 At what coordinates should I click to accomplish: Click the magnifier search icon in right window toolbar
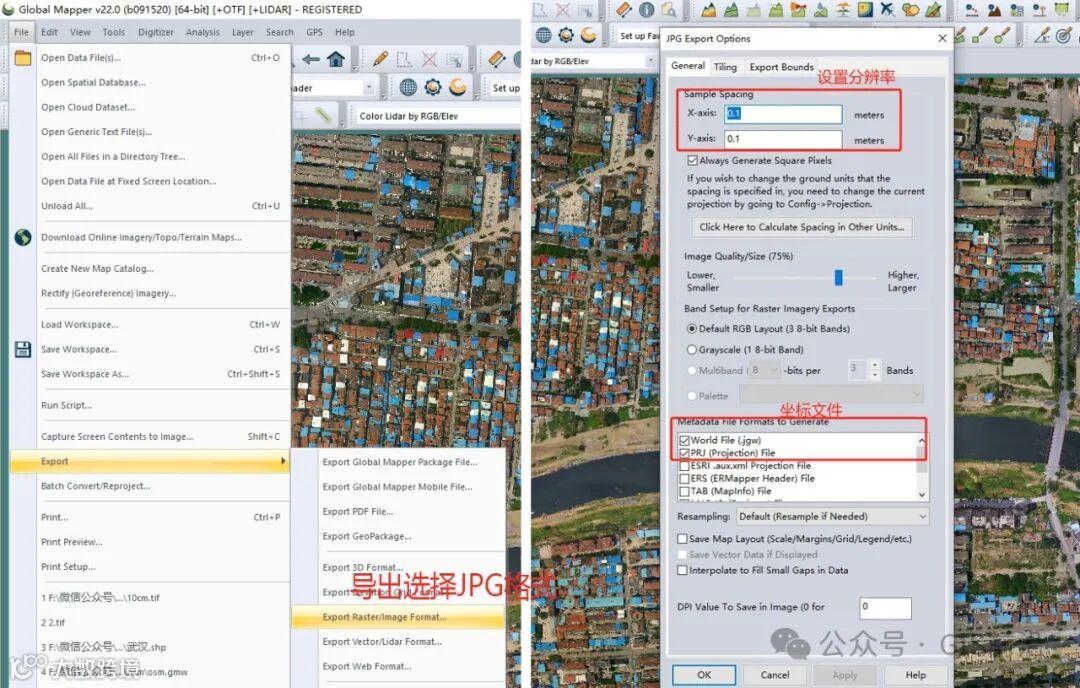tap(668, 10)
